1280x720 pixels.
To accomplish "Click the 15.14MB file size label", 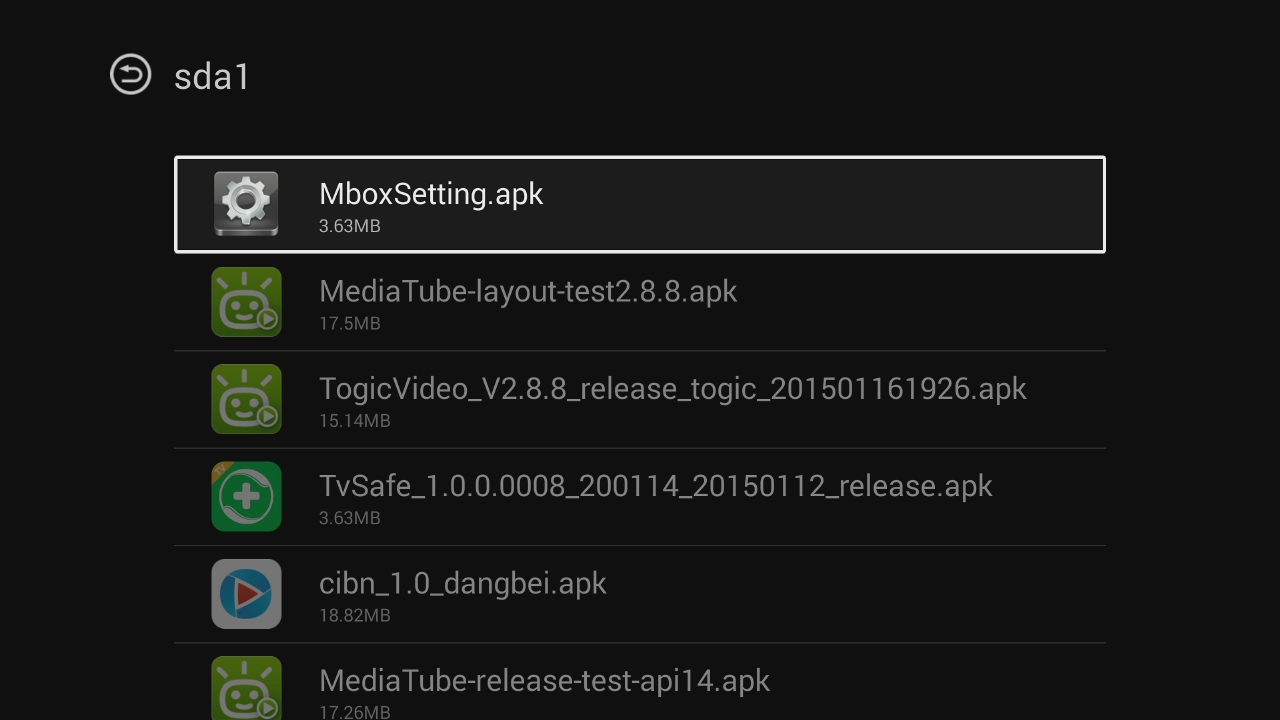I will pyautogui.click(x=354, y=420).
